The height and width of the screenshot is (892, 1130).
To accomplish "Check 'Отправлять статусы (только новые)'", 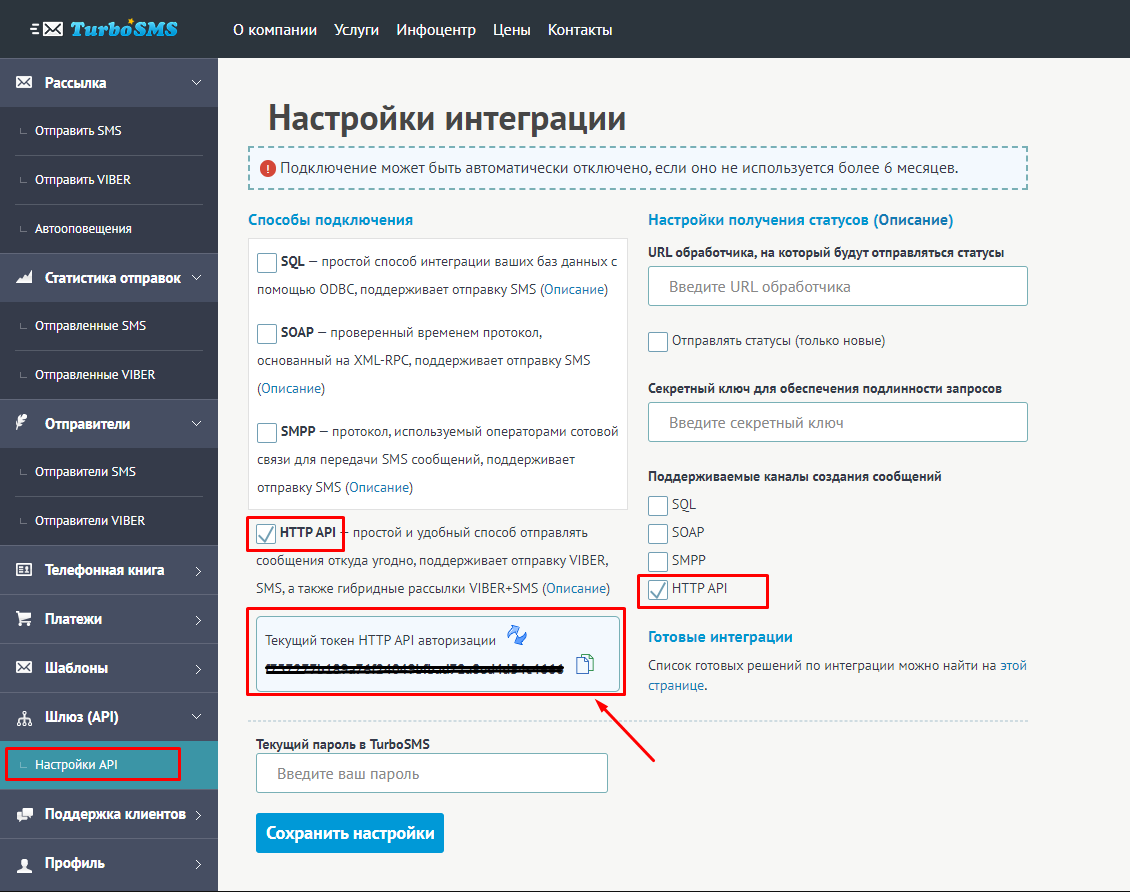I will [x=658, y=341].
